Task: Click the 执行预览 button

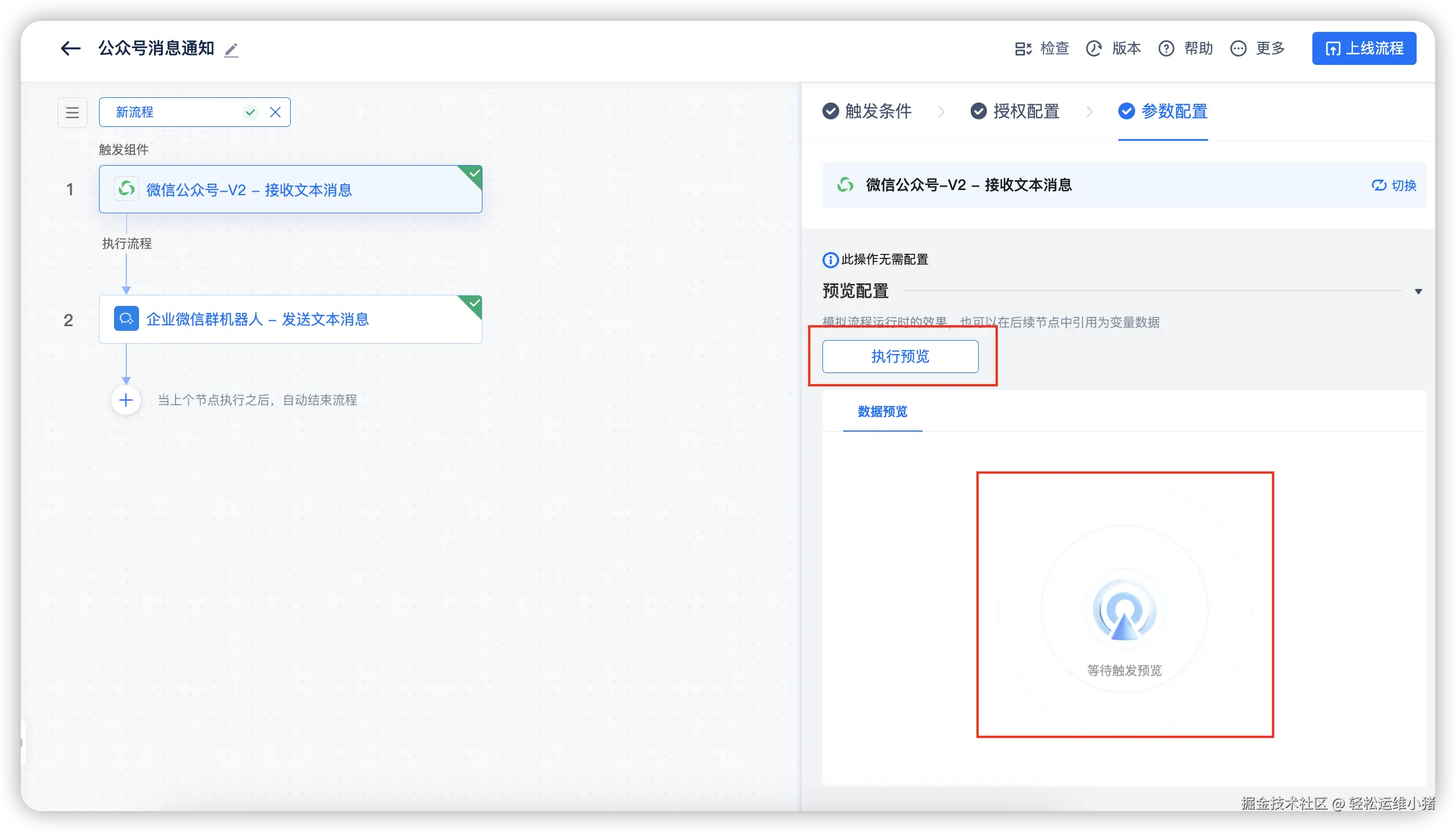Action: pos(900,356)
